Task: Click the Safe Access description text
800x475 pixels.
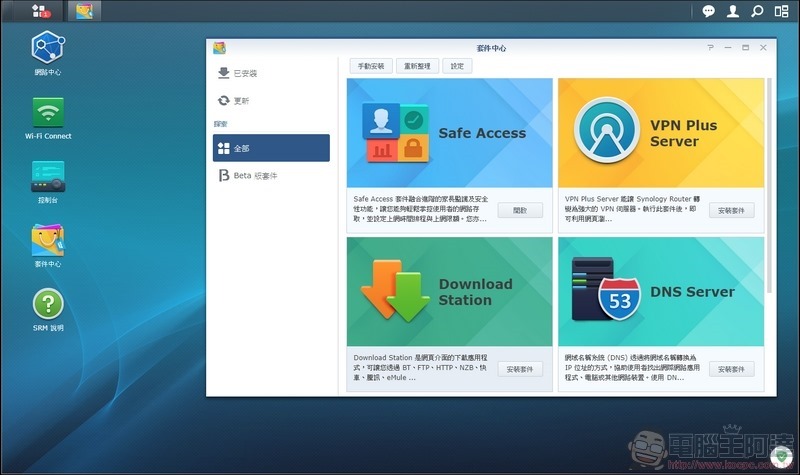Action: coord(420,209)
